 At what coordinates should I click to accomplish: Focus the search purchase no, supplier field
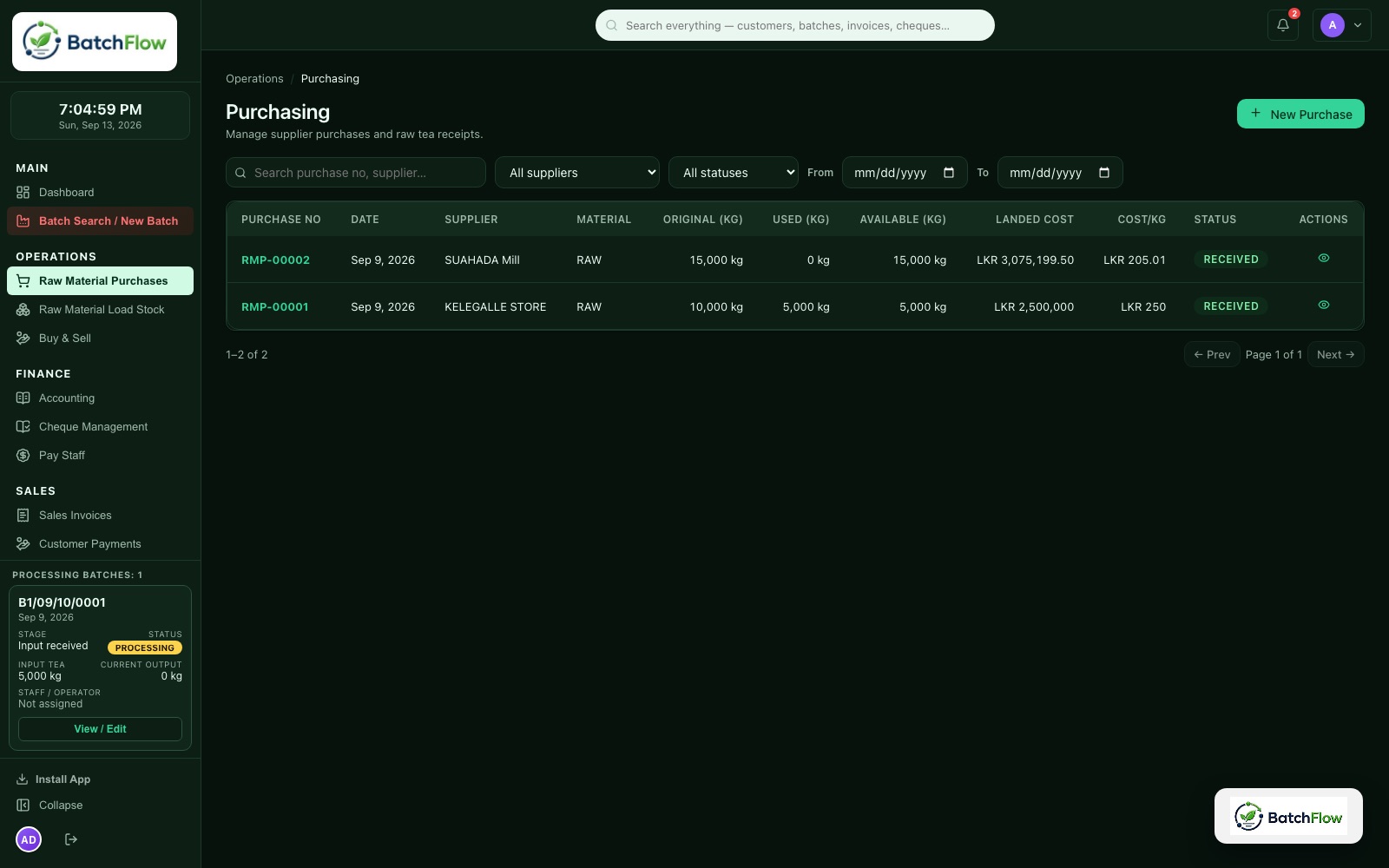click(x=356, y=173)
